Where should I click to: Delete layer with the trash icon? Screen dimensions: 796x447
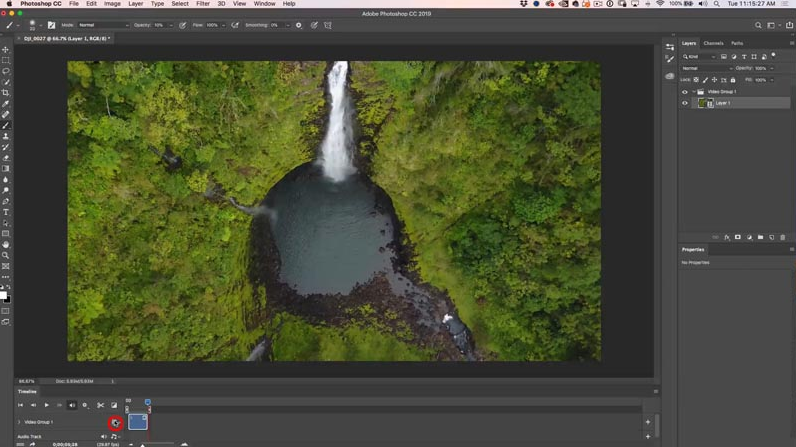point(782,237)
